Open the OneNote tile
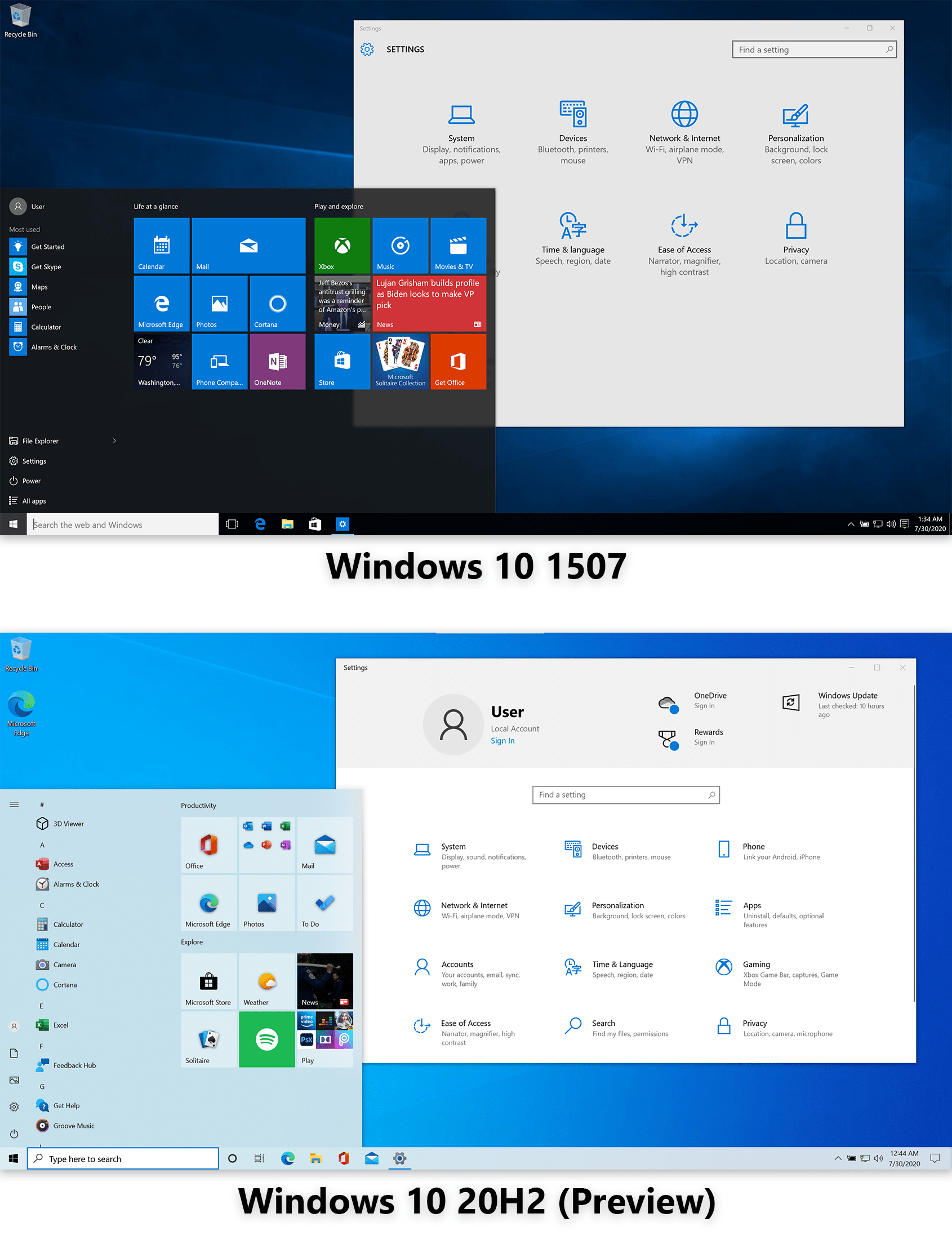The height and width of the screenshot is (1258, 952). [277, 362]
